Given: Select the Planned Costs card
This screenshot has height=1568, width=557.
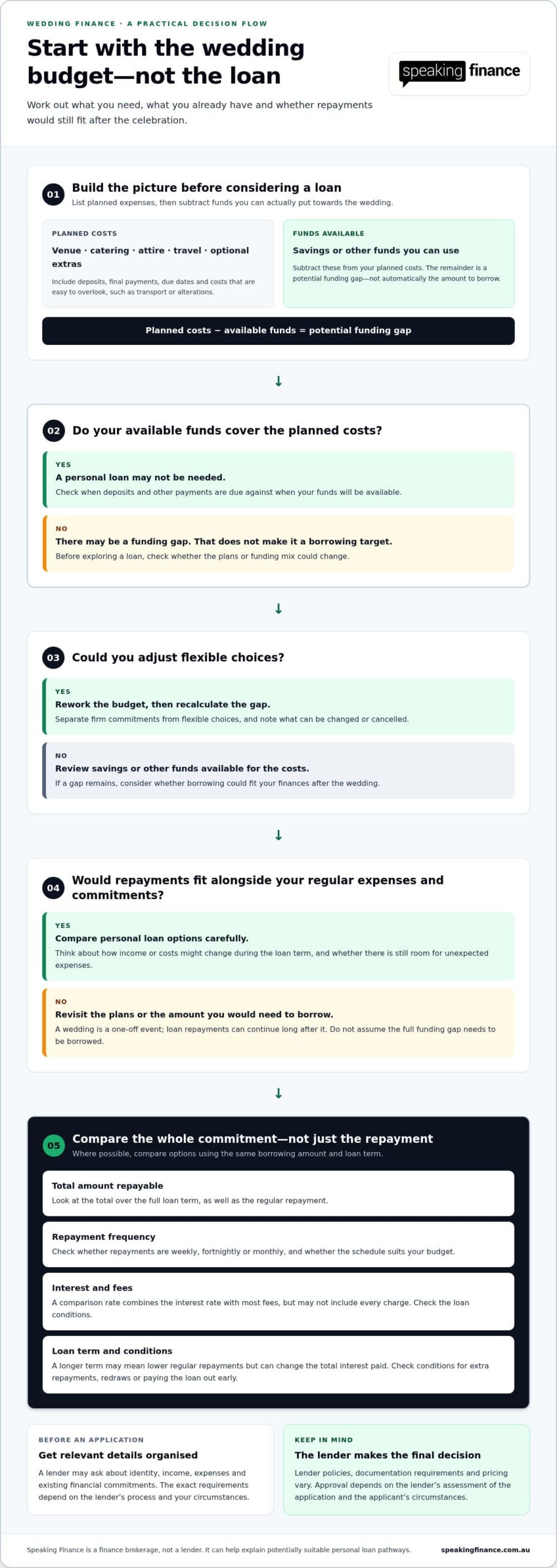Looking at the screenshot, I should point(158,263).
